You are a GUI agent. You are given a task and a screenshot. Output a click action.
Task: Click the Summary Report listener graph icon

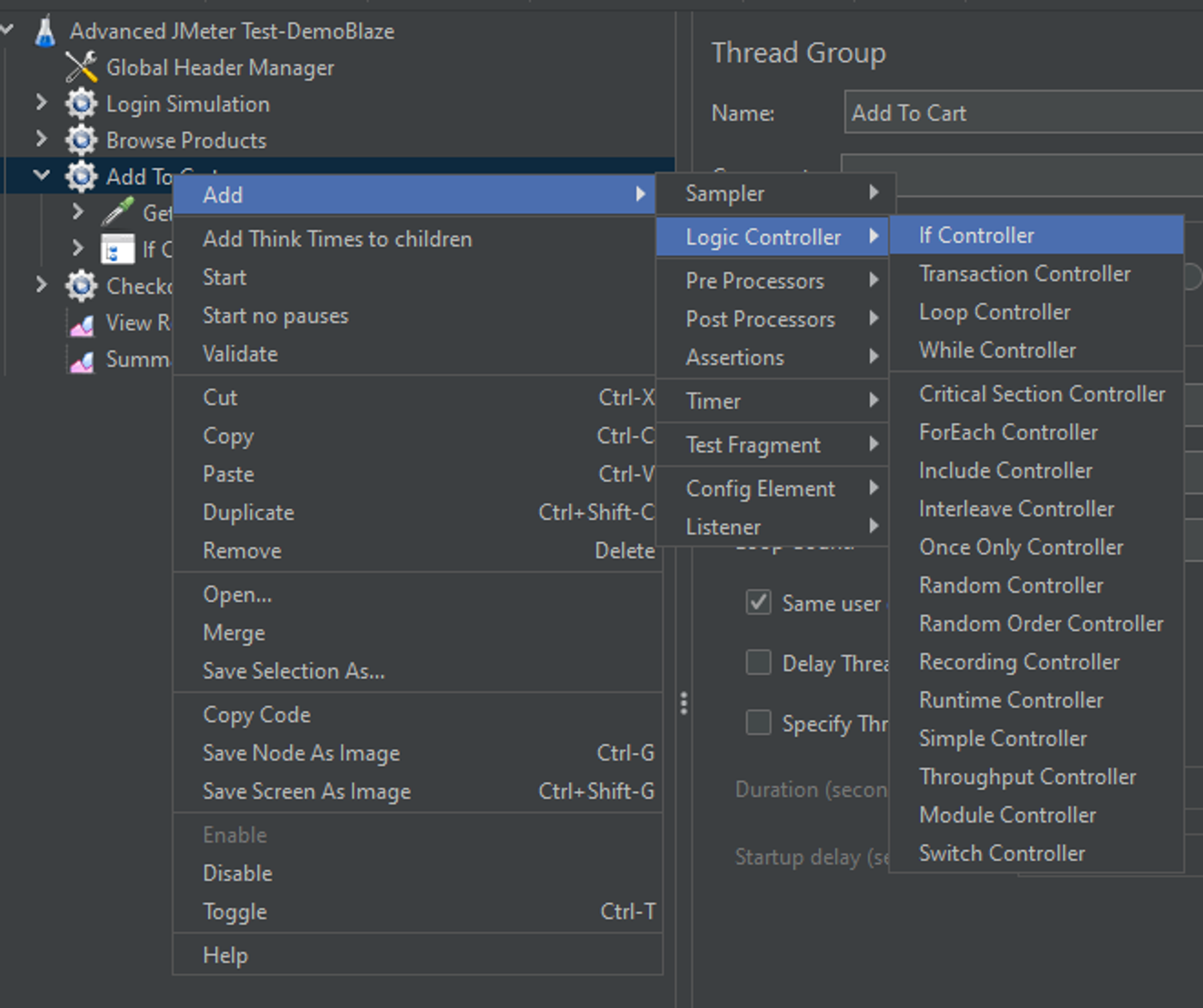(x=82, y=361)
